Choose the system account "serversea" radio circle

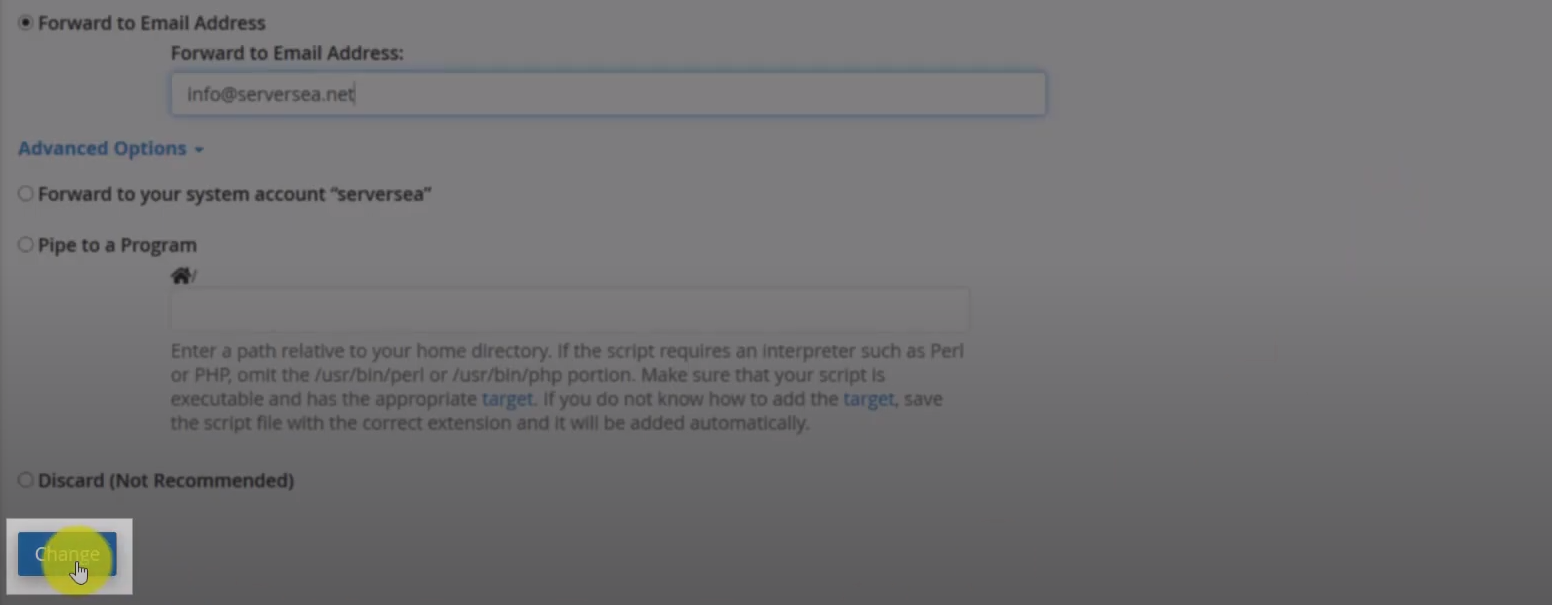25,194
